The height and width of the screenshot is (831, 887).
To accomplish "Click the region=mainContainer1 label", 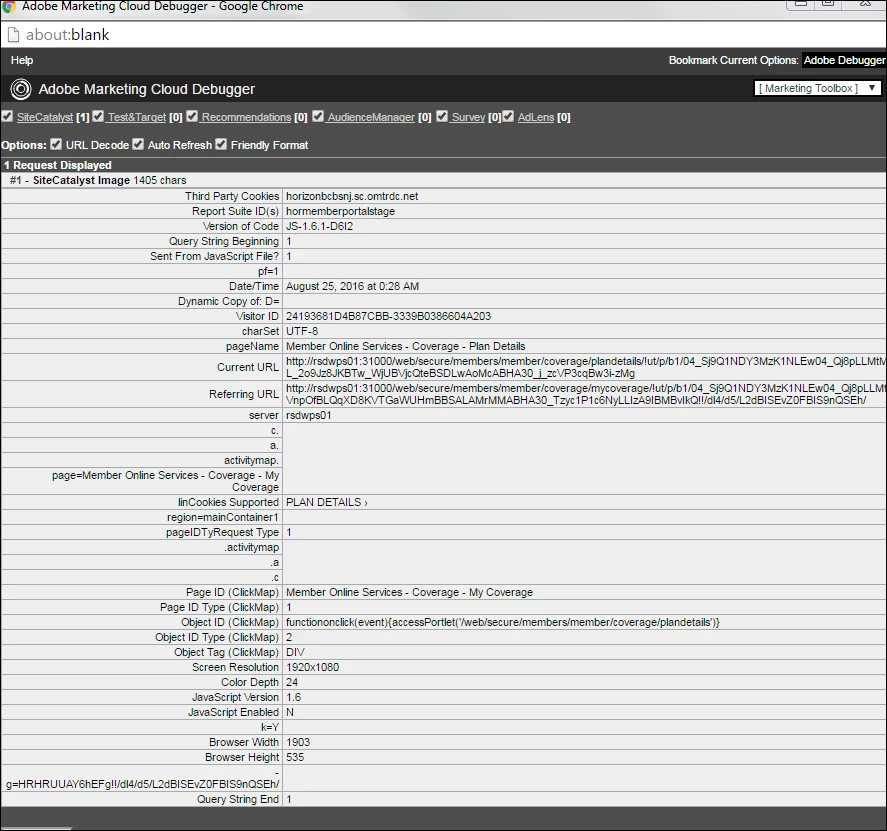I will click(x=222, y=517).
